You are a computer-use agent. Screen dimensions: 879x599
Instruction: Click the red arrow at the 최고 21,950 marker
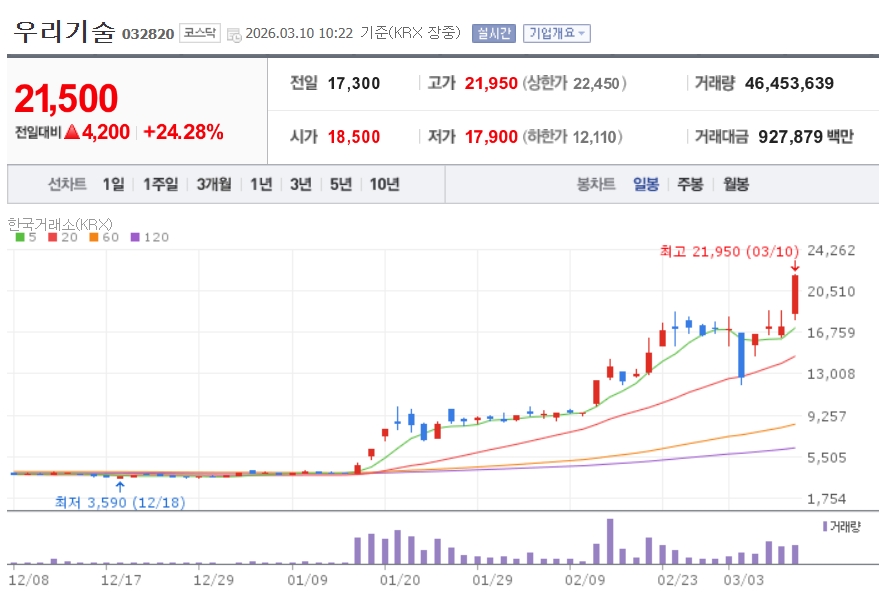coord(795,266)
